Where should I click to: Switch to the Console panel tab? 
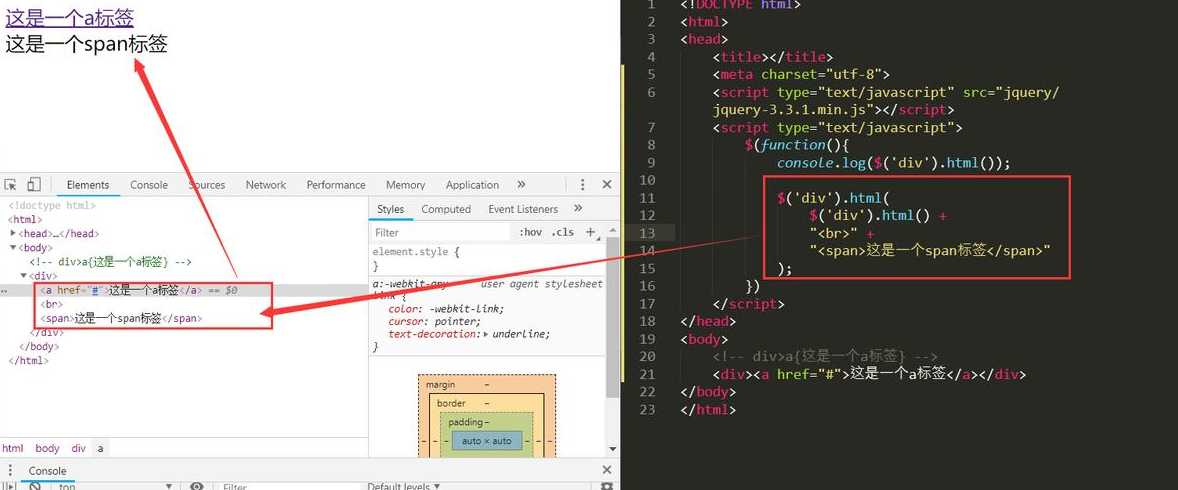point(149,185)
